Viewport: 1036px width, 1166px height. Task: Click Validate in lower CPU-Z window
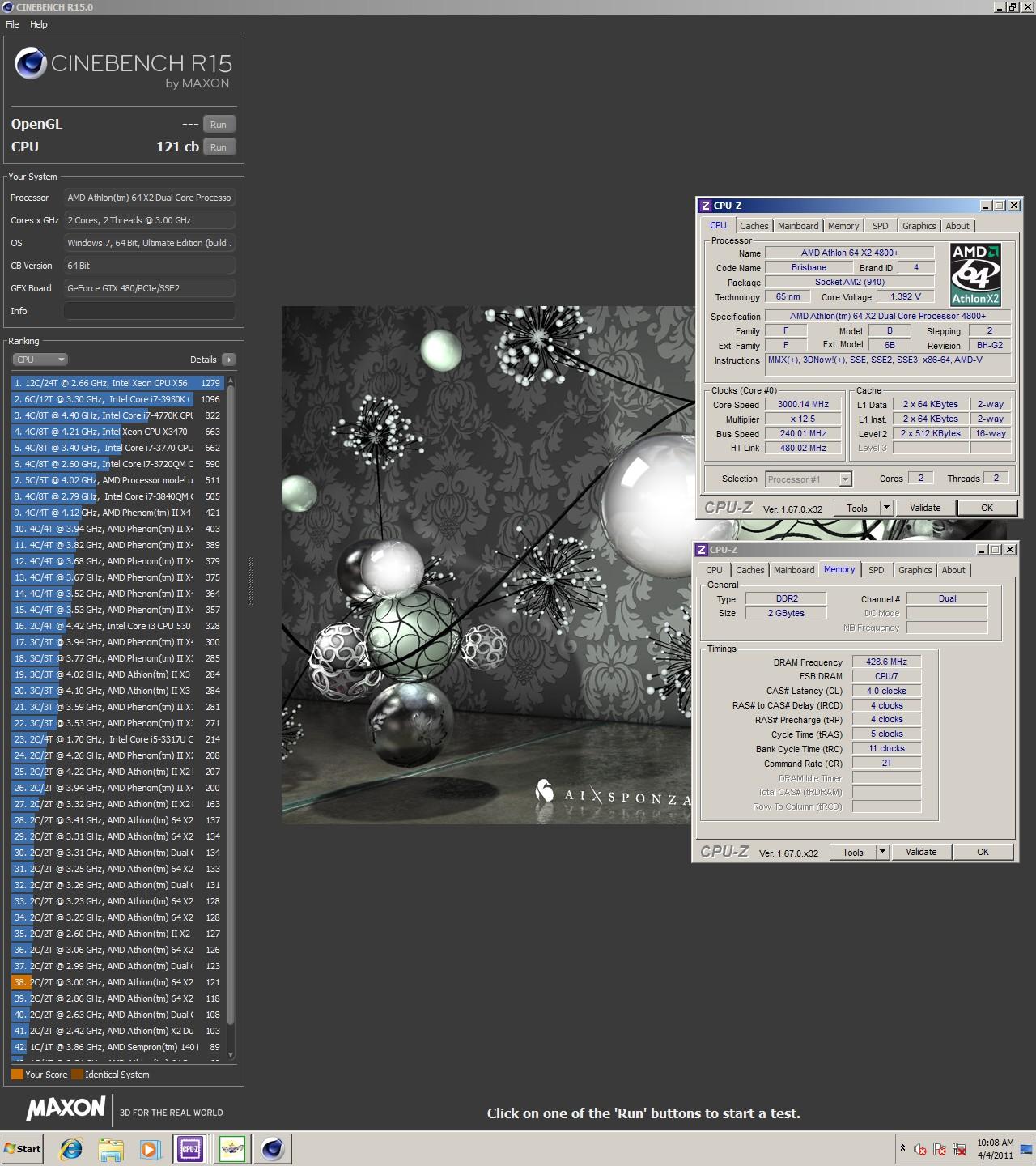(x=921, y=852)
